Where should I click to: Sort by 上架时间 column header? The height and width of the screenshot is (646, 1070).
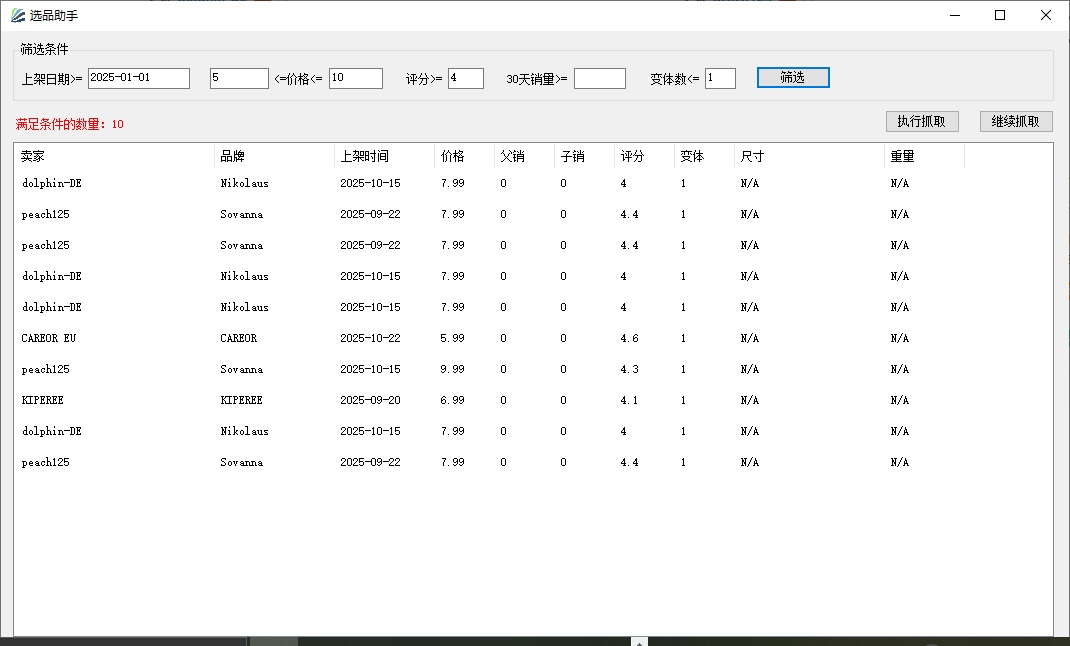pos(384,157)
